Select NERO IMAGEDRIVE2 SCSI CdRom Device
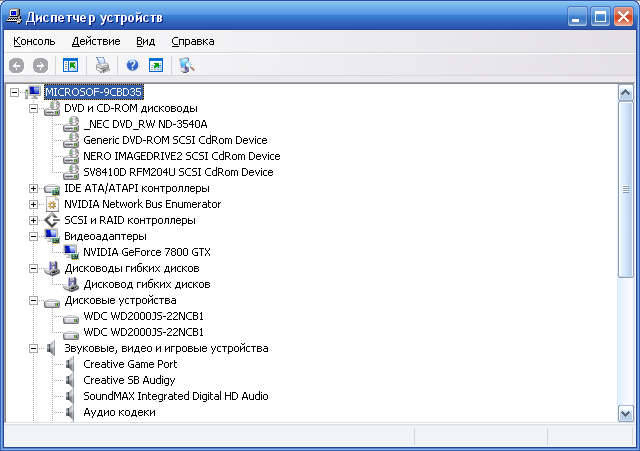640x451 pixels. [182, 156]
